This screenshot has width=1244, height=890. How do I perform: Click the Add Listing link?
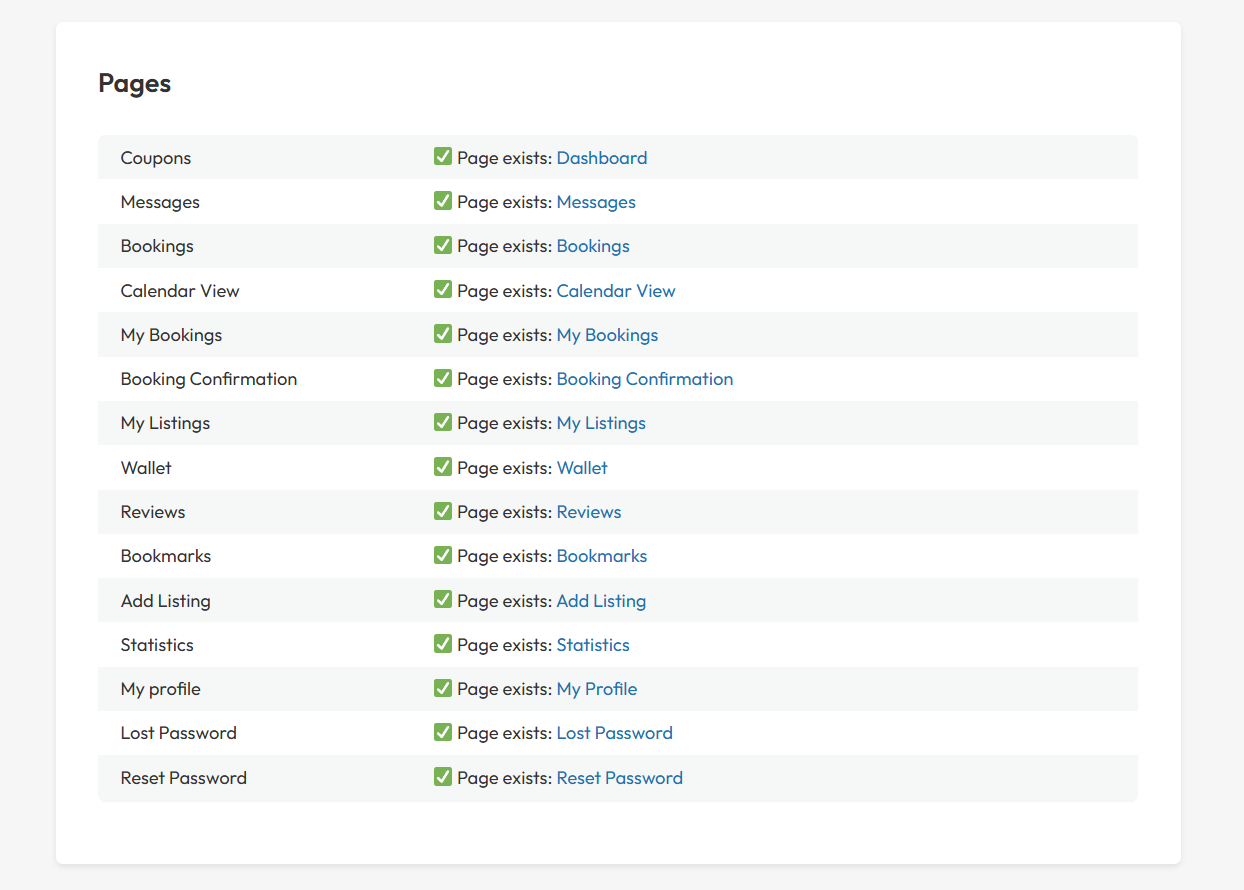tap(600, 601)
